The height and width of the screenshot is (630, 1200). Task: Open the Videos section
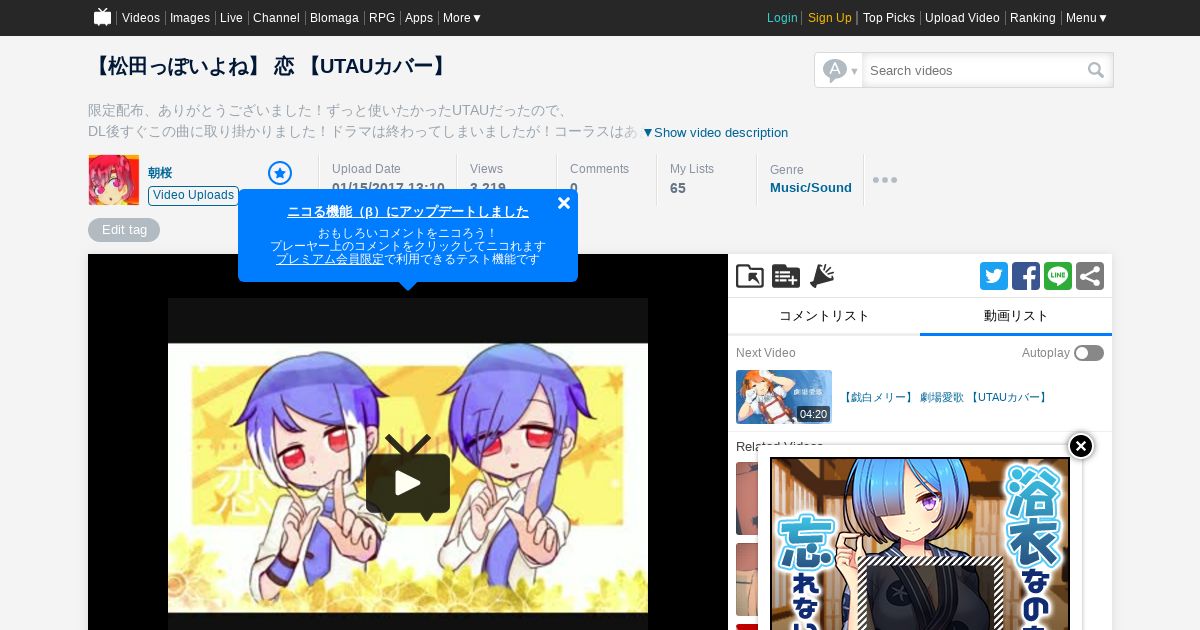(x=141, y=18)
